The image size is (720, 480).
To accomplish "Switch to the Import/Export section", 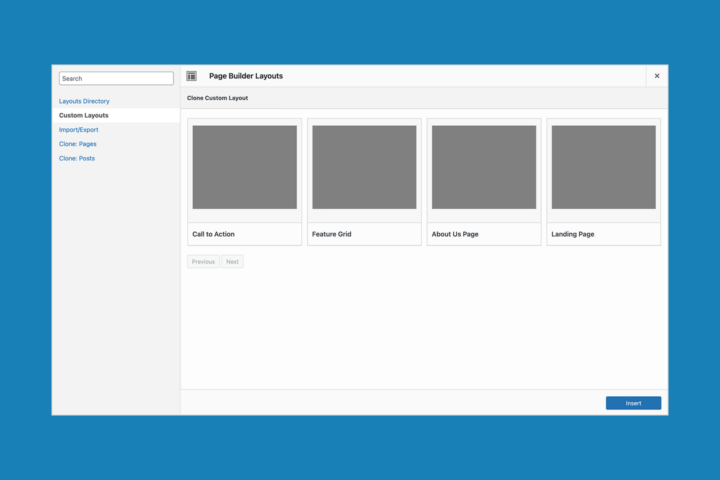I will point(79,130).
